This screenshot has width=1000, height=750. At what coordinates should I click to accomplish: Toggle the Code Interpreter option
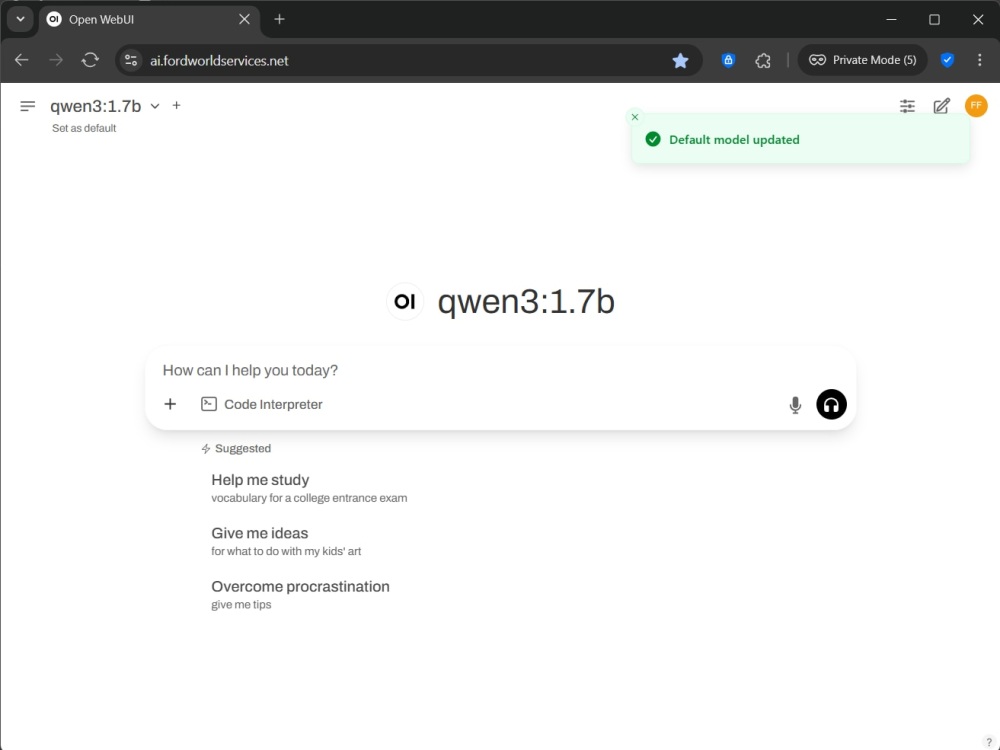(261, 404)
